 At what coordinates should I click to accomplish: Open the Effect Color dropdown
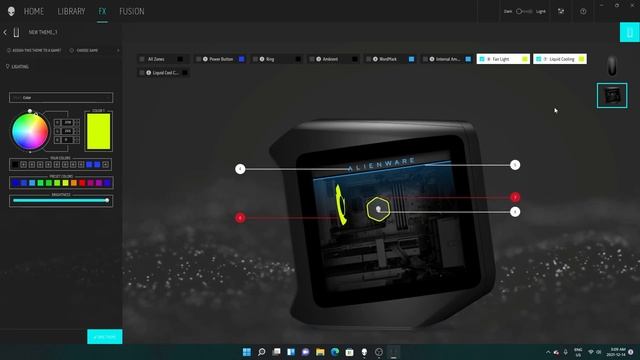click(61, 98)
